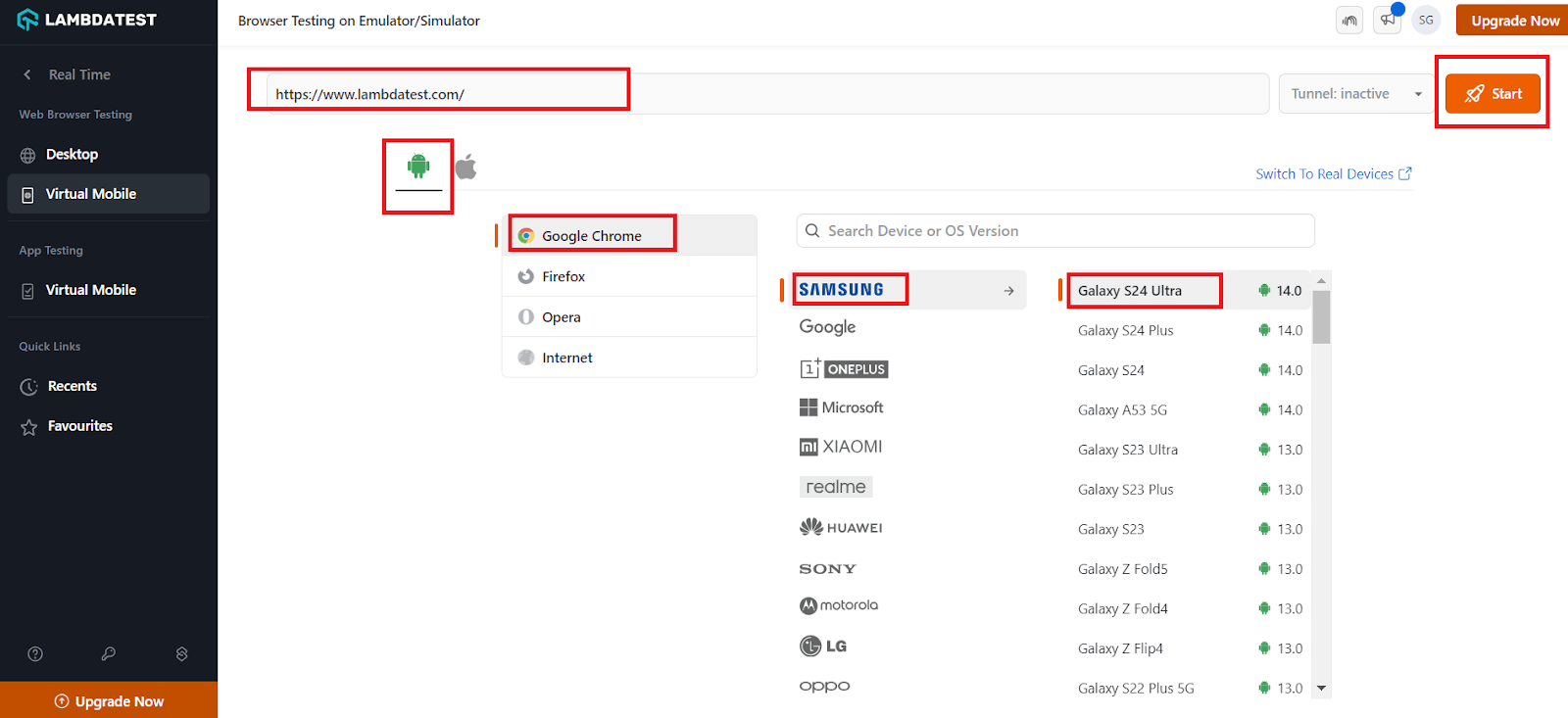1568x718 pixels.
Task: Select Google Chrome browser
Action: coord(630,236)
